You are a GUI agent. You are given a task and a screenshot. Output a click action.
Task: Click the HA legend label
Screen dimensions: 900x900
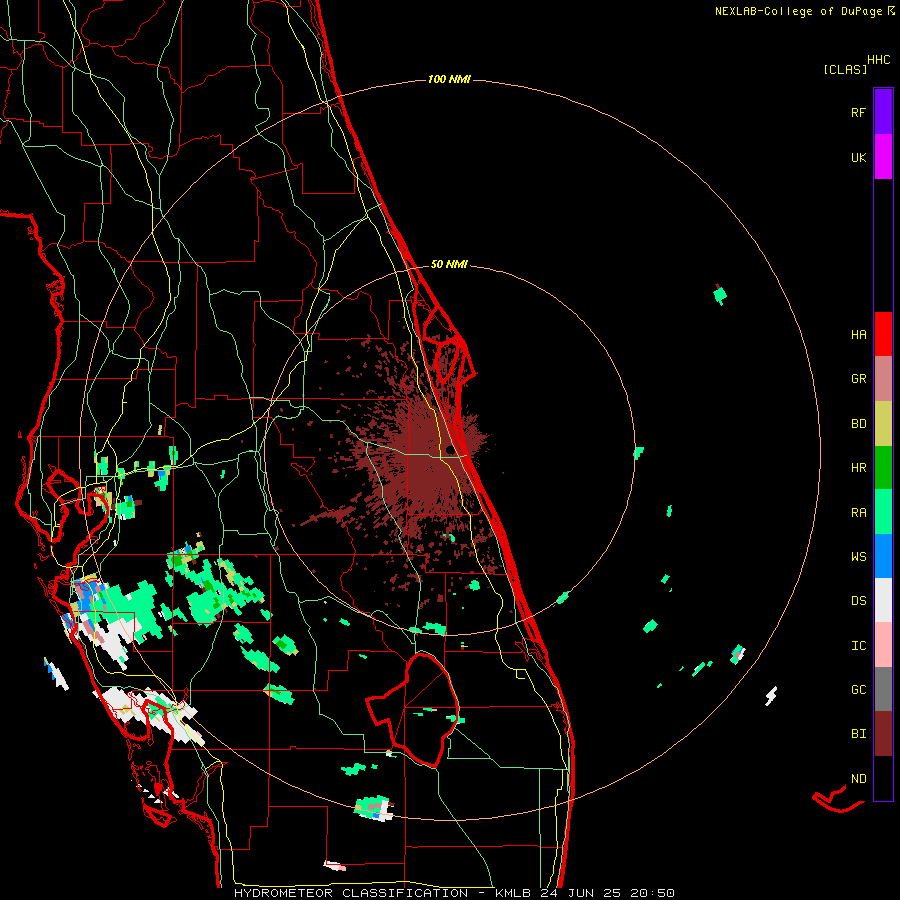click(858, 335)
